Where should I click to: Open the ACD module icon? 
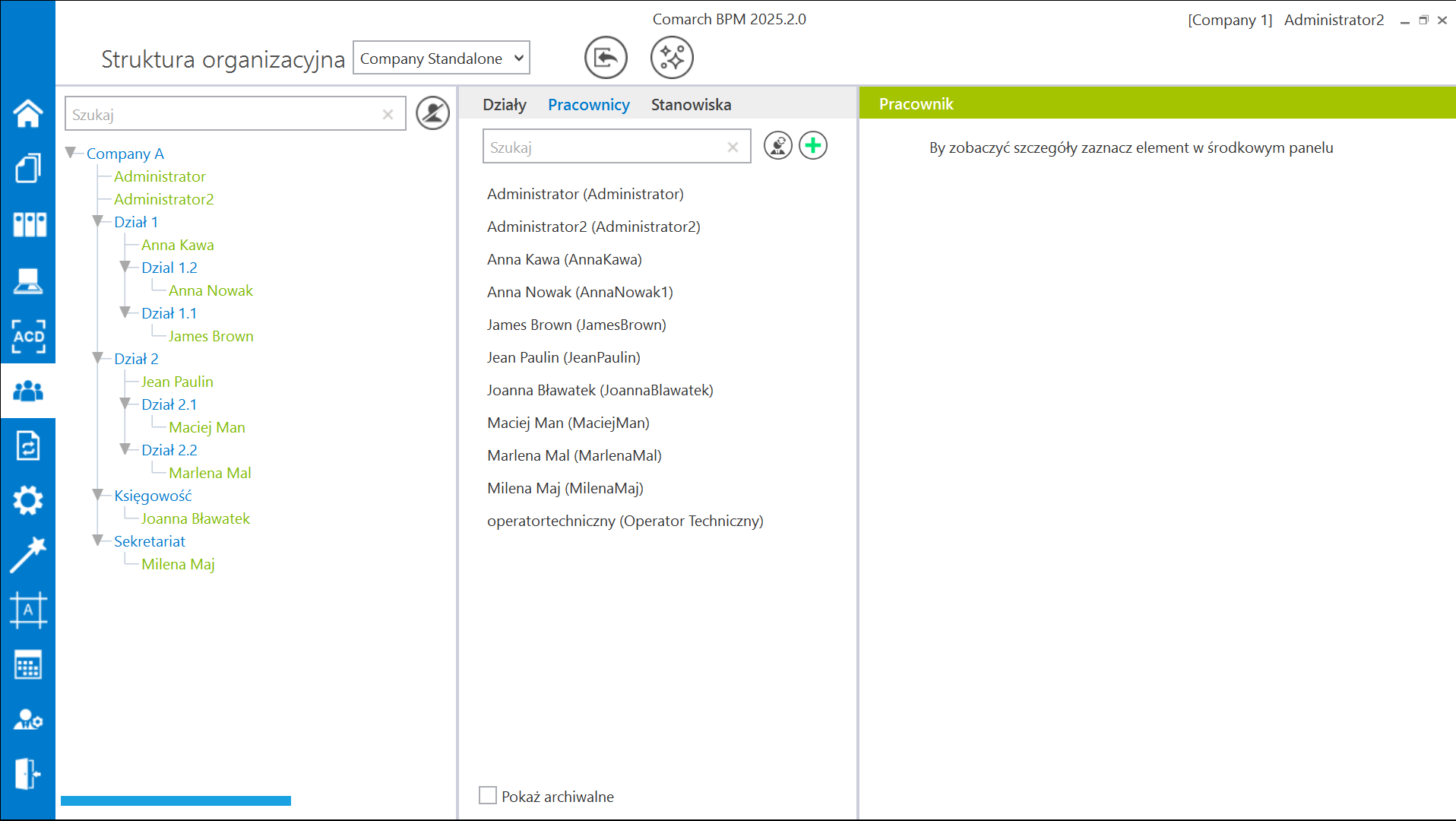point(28,336)
